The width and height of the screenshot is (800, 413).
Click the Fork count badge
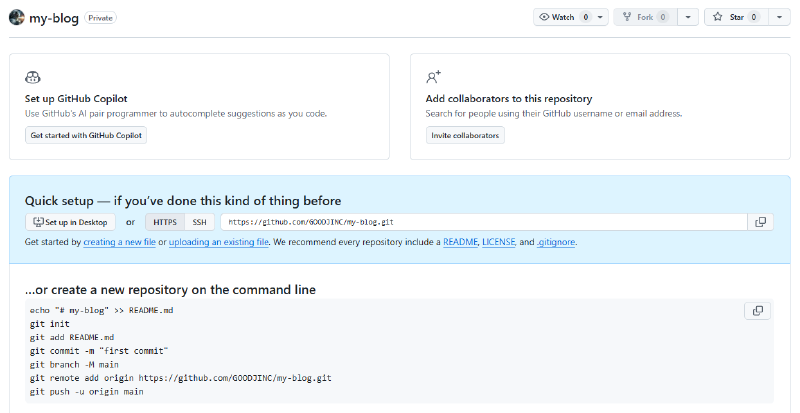(663, 17)
